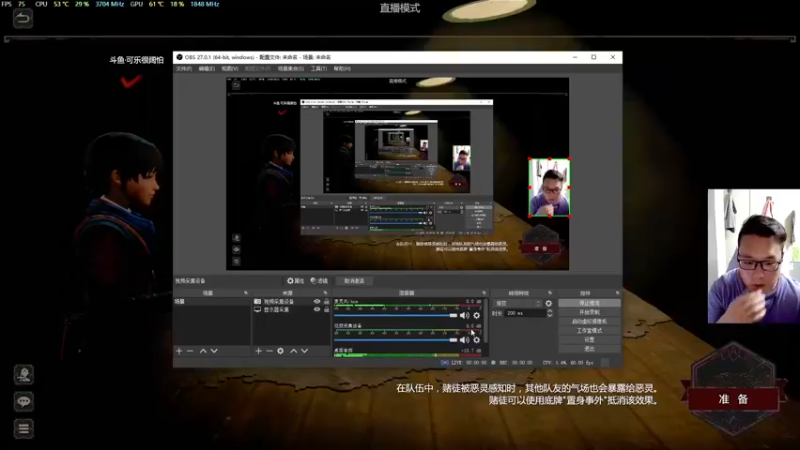Click the 视频采集设备 mixer volume slider
Image resolution: width=800 pixels, height=450 pixels.
(395, 340)
